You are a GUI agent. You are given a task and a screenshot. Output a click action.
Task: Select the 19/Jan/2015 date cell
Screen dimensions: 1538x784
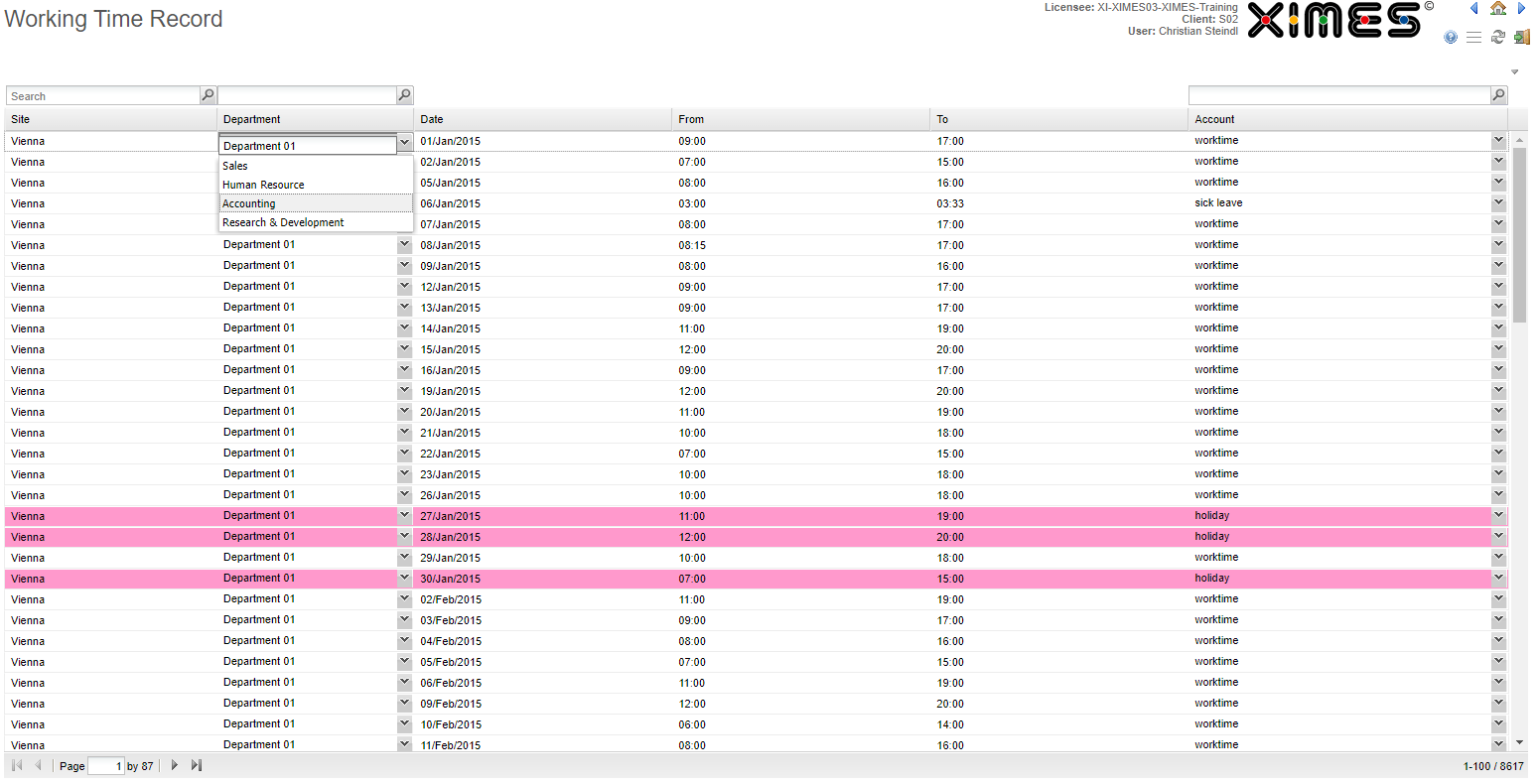[x=543, y=391]
